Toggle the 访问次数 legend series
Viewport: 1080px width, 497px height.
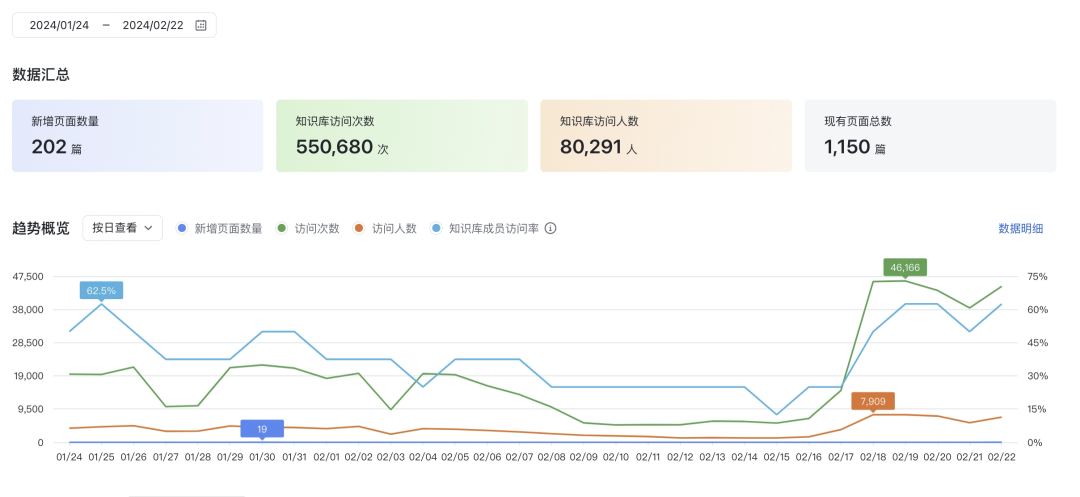click(308, 229)
